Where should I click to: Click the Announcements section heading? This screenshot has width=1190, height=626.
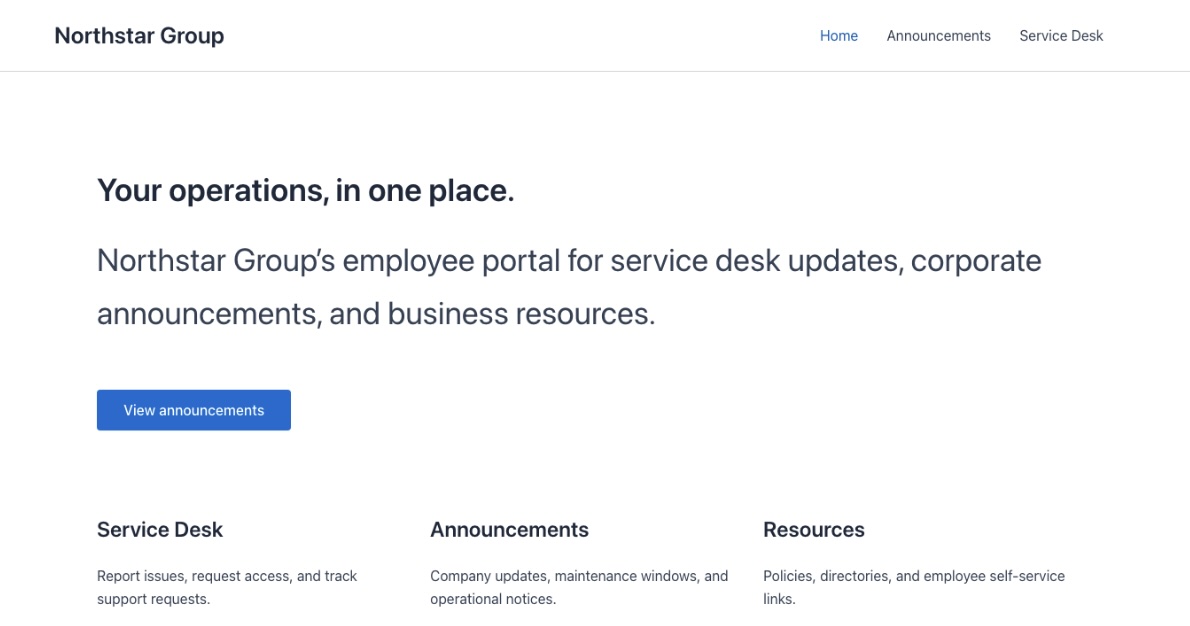click(509, 530)
